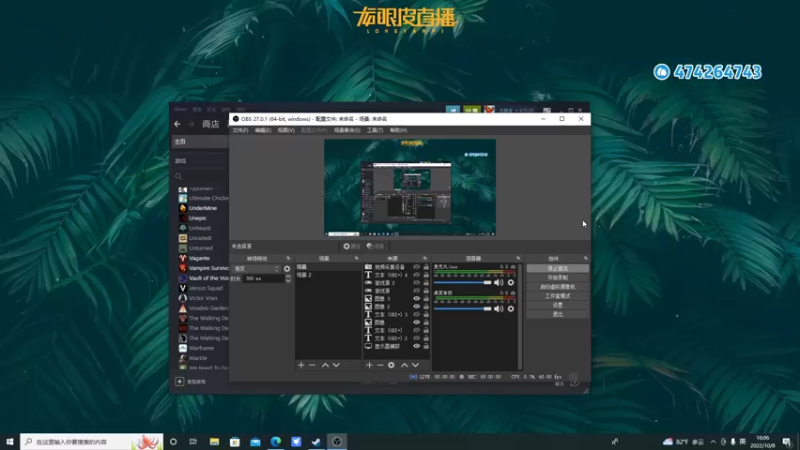Open File Explorer from the taskbar
This screenshot has height=450, width=800.
pos(214,442)
